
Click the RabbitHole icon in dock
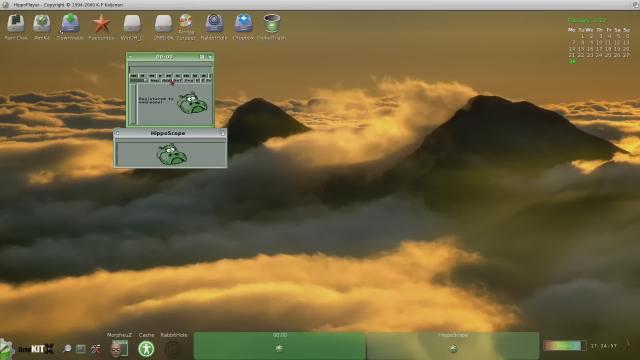tap(173, 349)
